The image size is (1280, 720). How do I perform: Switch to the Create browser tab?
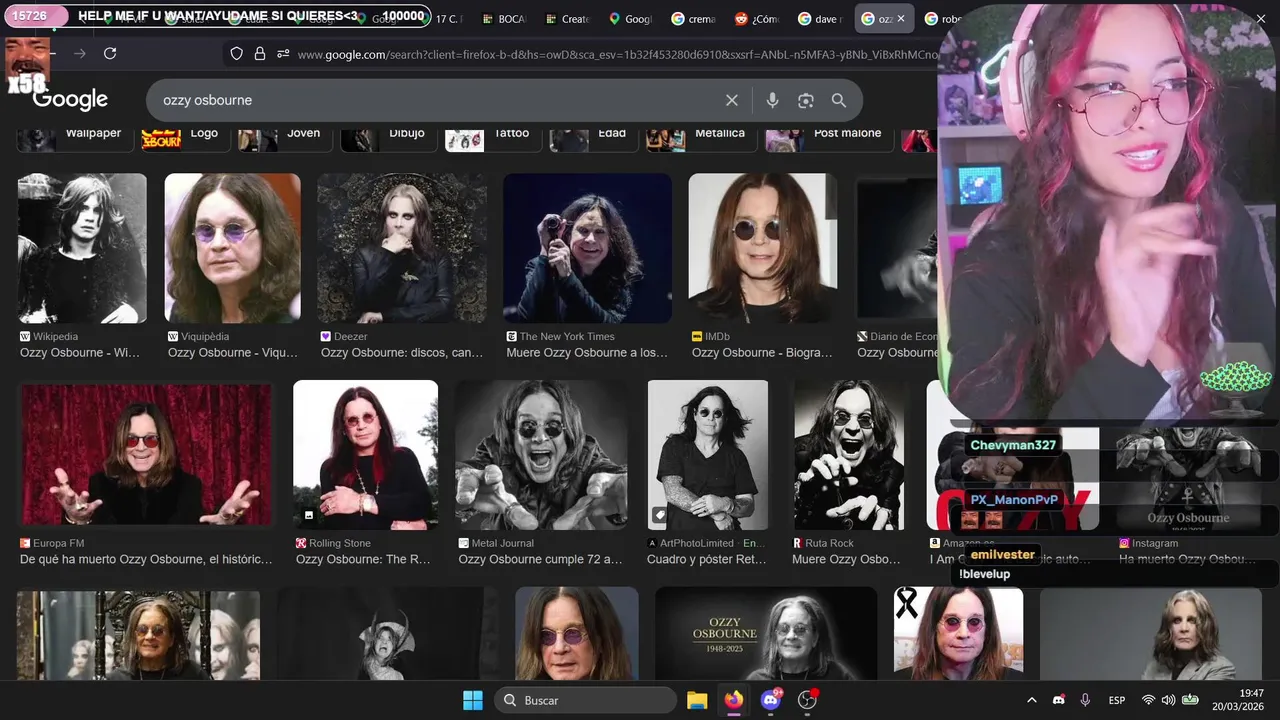click(569, 18)
